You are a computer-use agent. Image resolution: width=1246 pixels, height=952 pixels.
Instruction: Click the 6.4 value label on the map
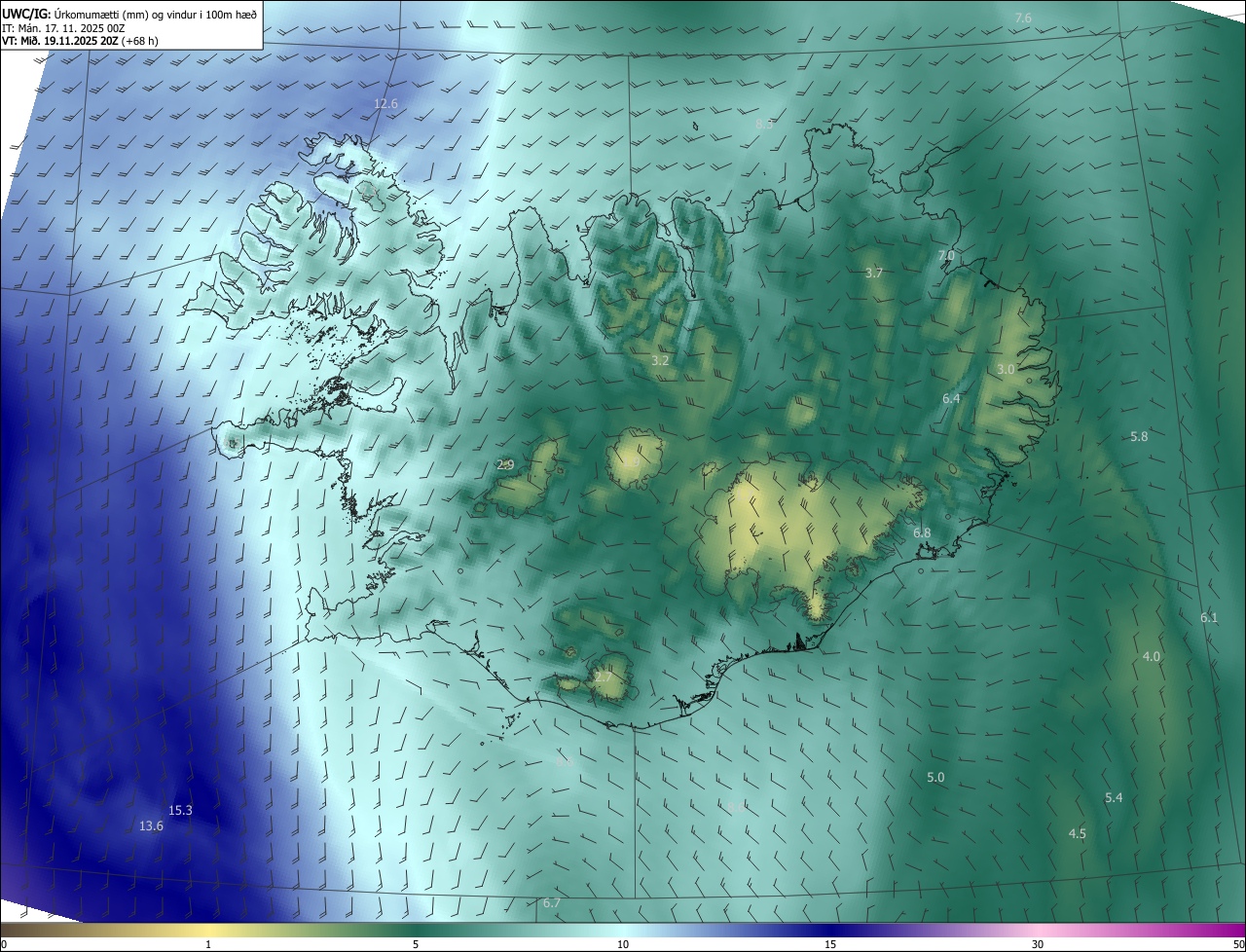(x=951, y=399)
